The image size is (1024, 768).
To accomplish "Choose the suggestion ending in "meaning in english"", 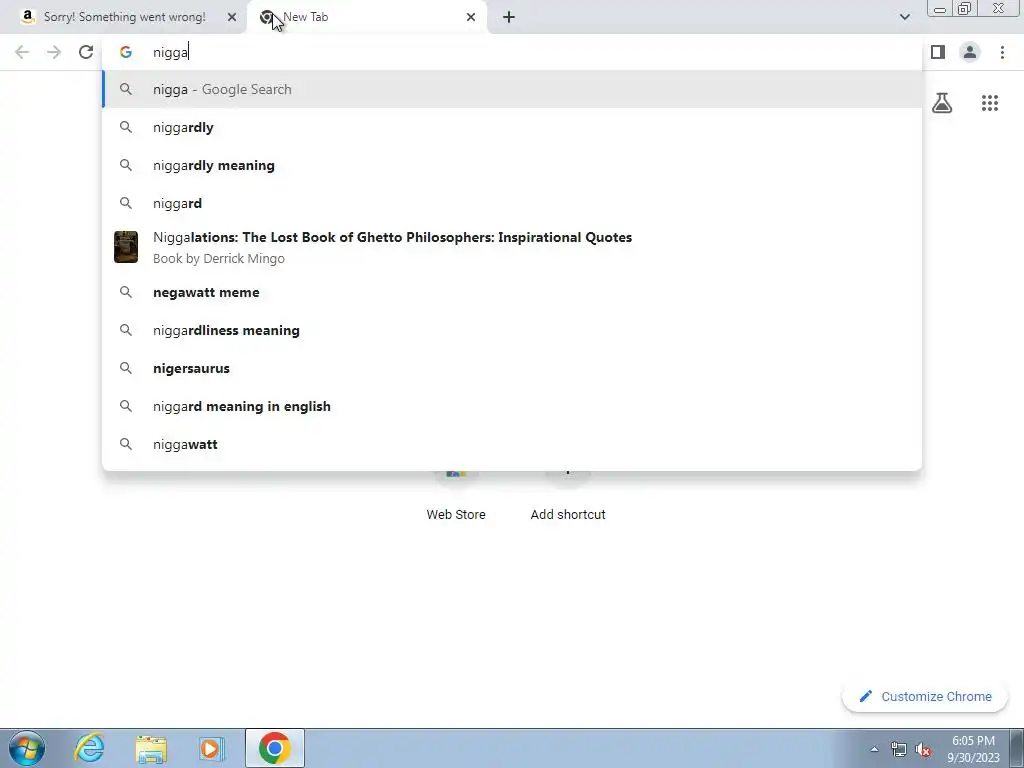I will [x=512, y=406].
